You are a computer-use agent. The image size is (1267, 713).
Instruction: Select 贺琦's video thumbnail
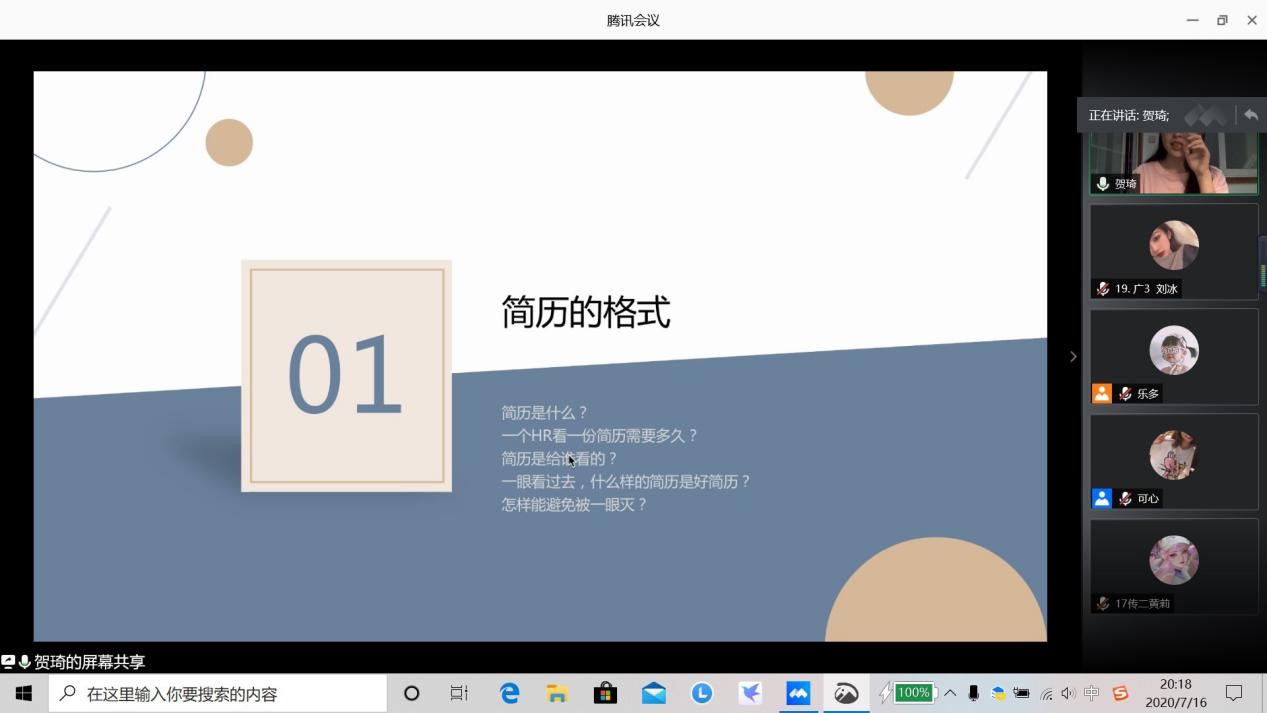pos(1173,162)
